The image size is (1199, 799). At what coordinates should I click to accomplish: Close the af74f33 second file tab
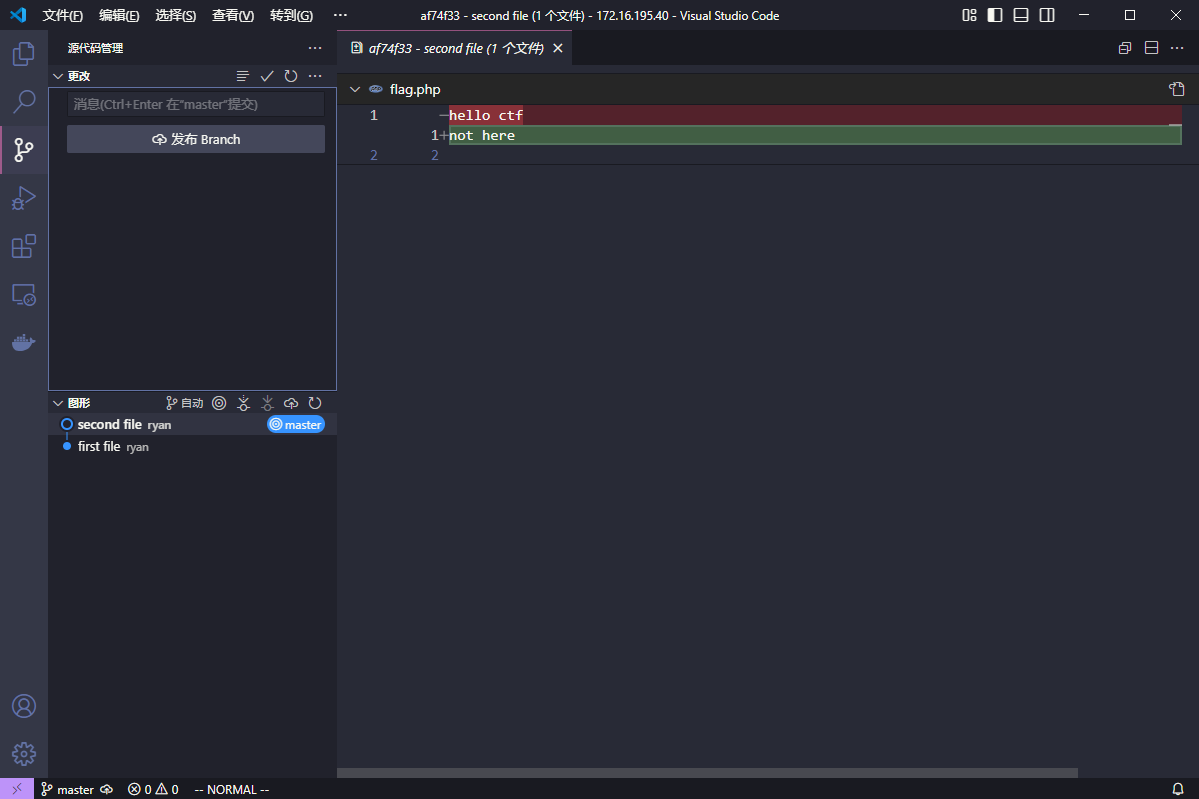[558, 48]
